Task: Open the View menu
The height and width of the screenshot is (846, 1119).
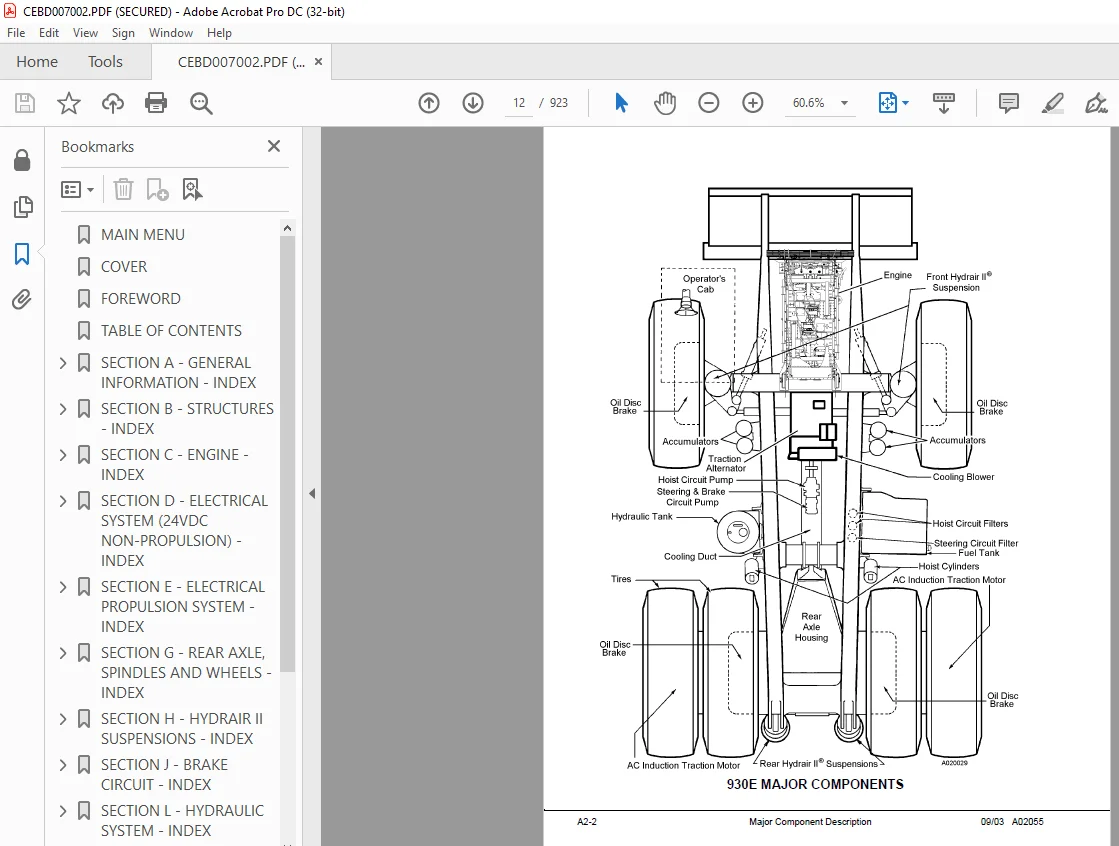Action: coord(85,33)
